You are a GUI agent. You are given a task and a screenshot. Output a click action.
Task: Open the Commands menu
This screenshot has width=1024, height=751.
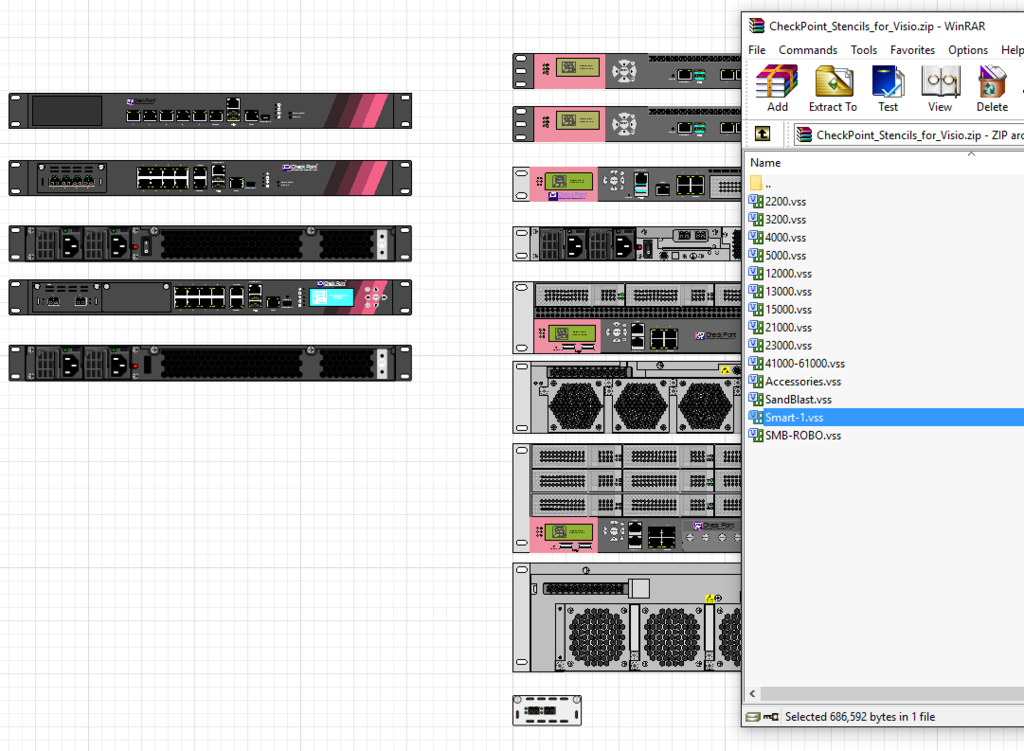pos(808,50)
